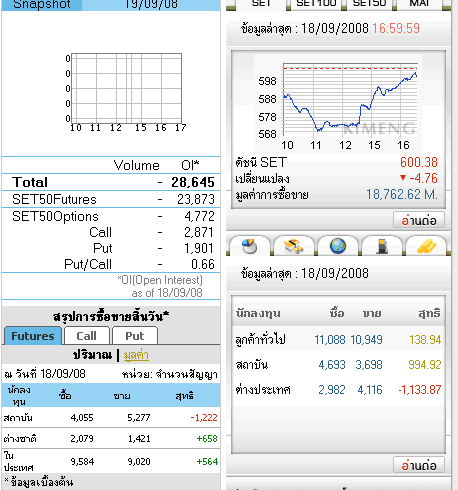Switch to the MAI index tab
Screen dimensions: 458x490
coord(419,4)
